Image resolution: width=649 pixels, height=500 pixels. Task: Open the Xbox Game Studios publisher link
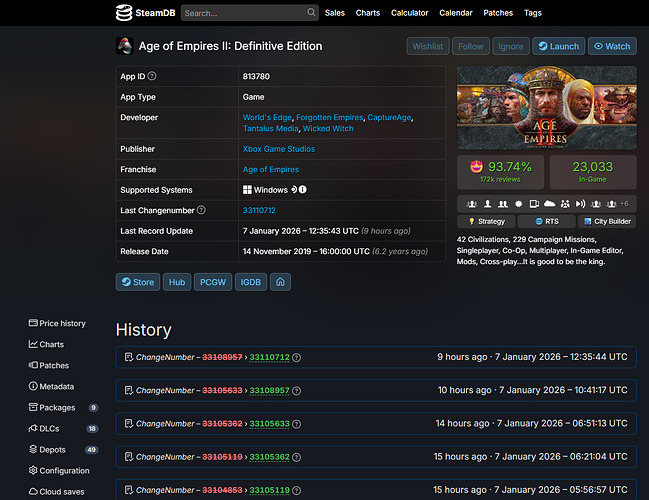pos(279,149)
